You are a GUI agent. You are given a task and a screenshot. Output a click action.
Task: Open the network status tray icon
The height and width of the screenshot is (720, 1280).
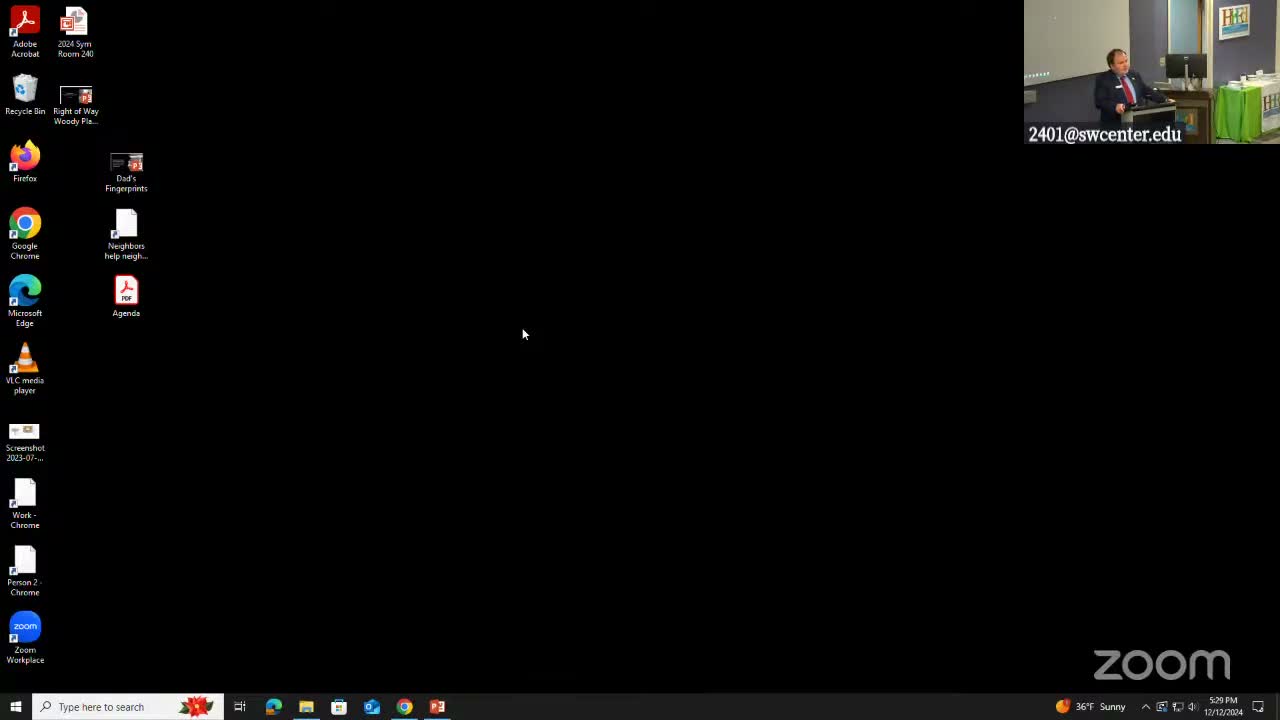1177,707
